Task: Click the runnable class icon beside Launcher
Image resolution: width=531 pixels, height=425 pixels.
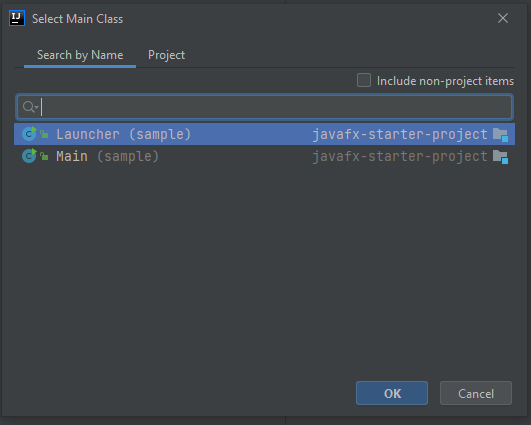Action: [29, 134]
